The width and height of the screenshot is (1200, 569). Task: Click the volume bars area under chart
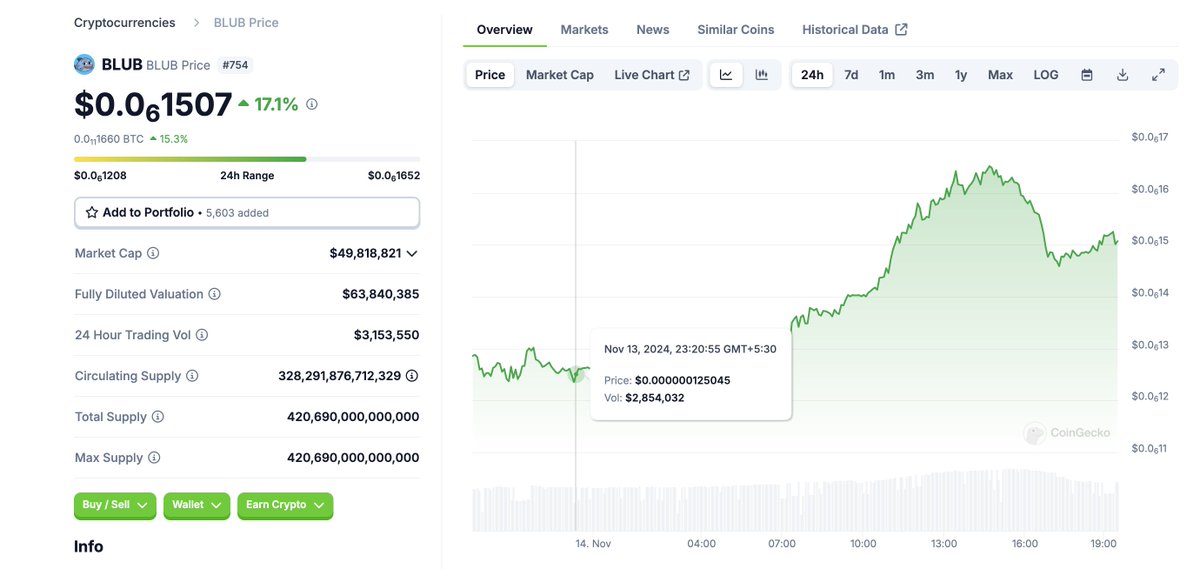click(x=795, y=500)
